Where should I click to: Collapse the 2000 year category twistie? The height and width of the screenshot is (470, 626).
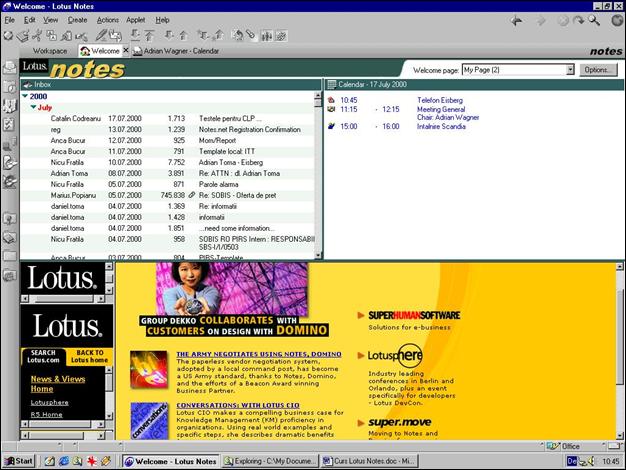(x=25, y=95)
